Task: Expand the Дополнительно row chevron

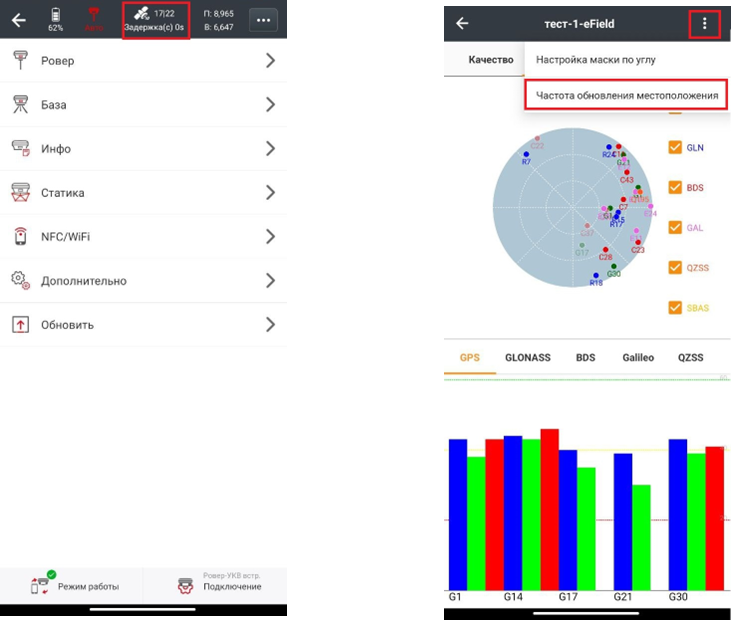Action: (270, 281)
